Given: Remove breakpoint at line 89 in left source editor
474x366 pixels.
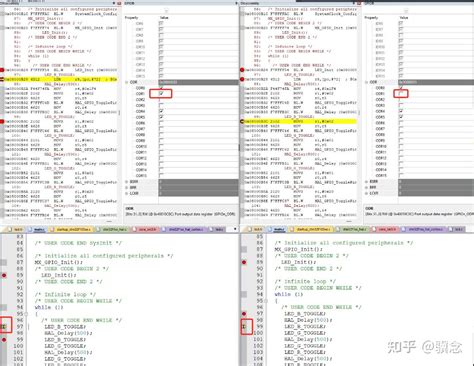Looking at the screenshot, I should pyautogui.click(x=4, y=275).
